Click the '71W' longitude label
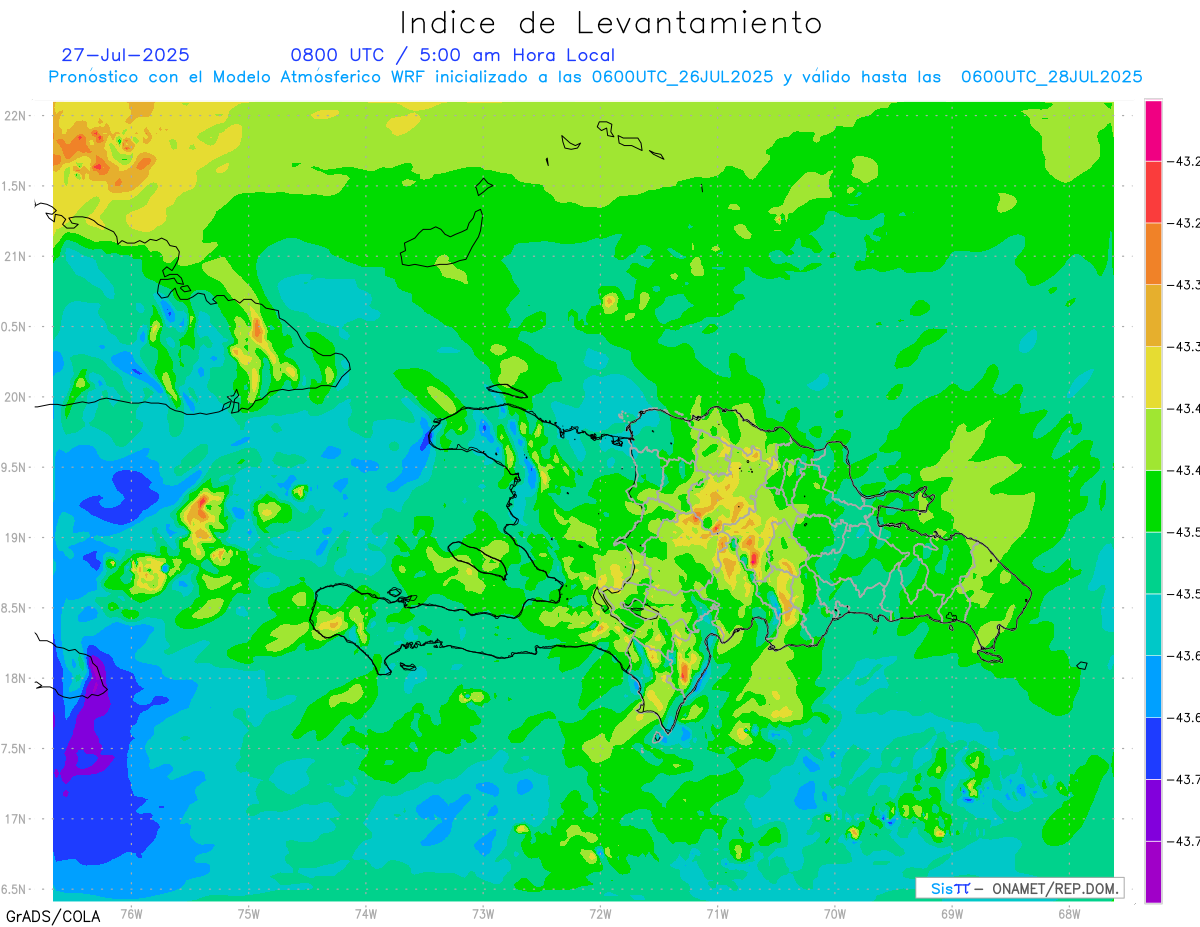1200x927 pixels. tap(717, 913)
